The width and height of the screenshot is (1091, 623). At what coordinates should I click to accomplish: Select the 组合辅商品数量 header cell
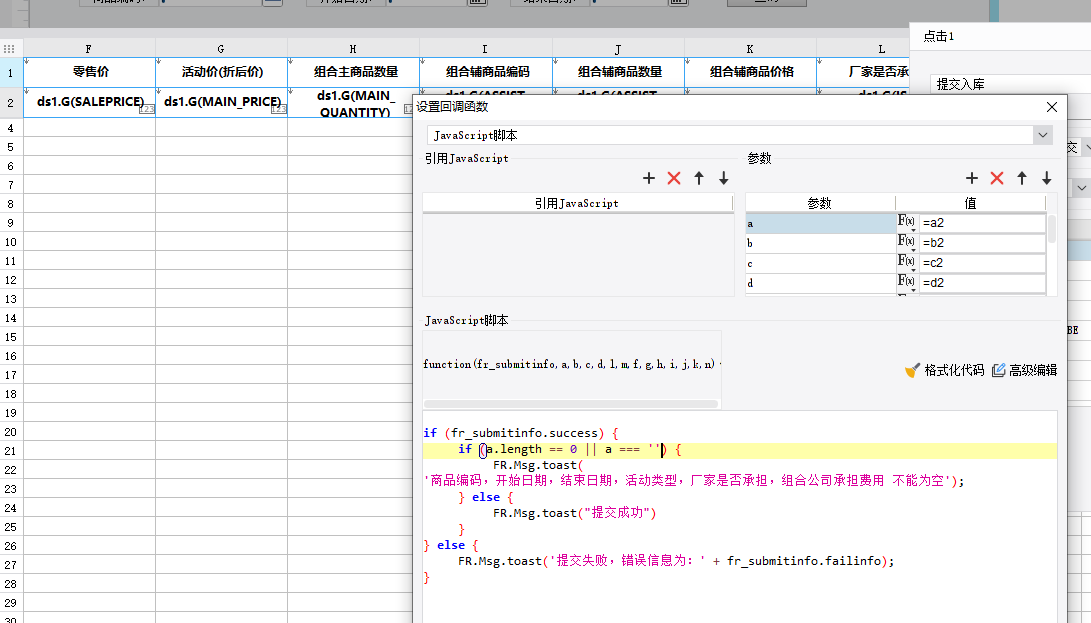point(619,72)
